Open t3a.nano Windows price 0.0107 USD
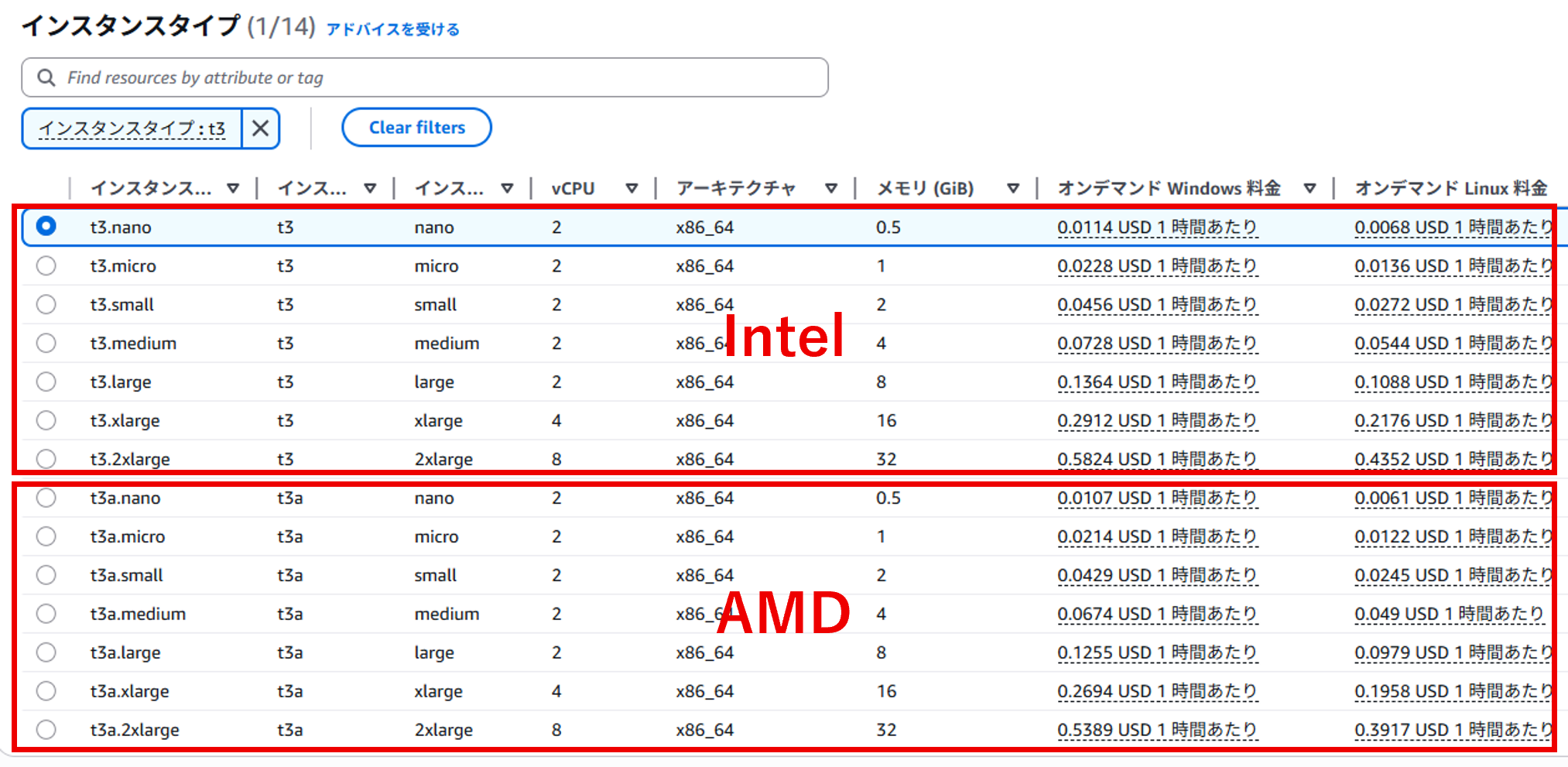Viewport: 1568px width, 767px height. [1157, 498]
